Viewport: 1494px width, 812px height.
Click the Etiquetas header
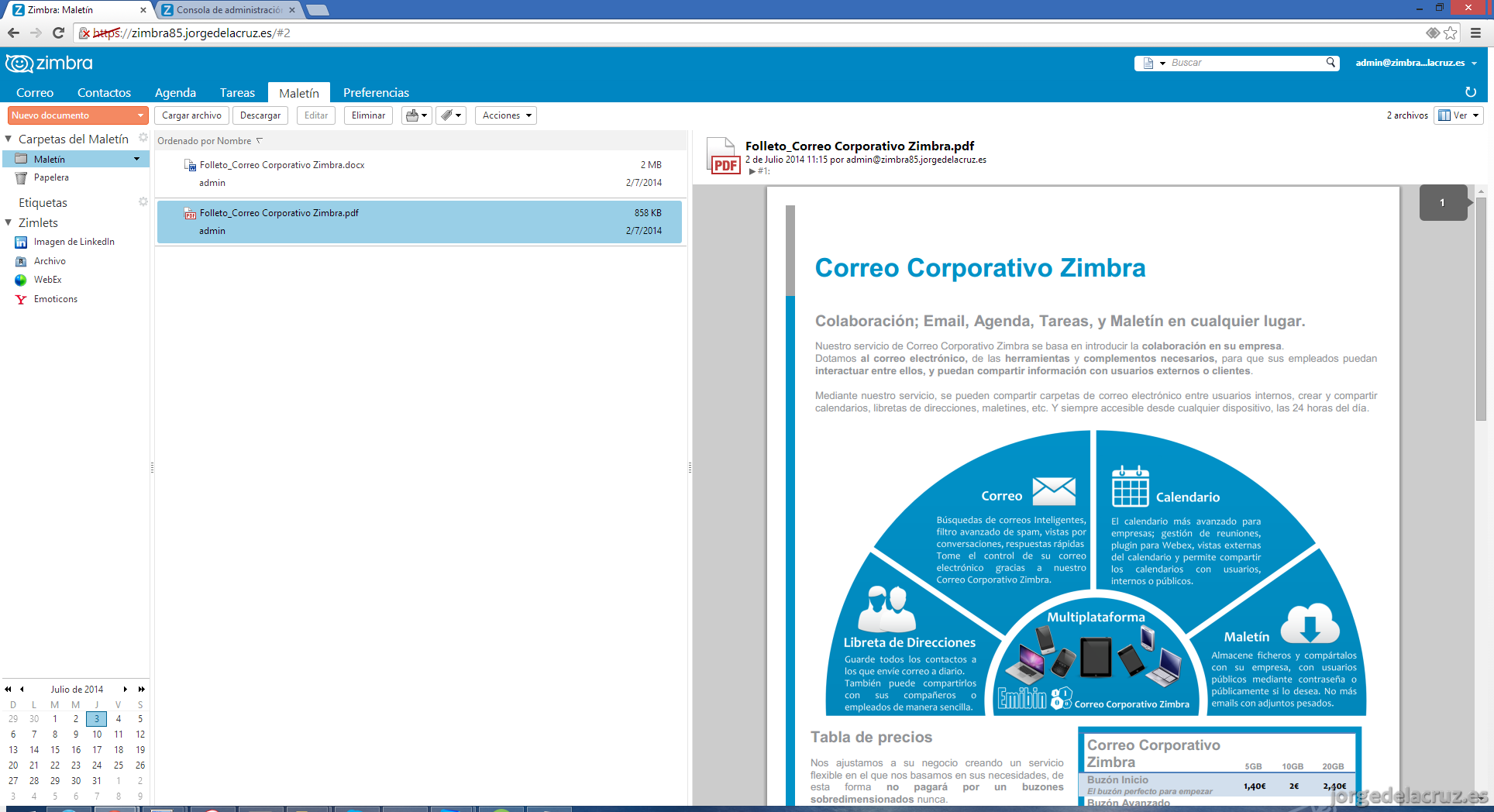43,202
